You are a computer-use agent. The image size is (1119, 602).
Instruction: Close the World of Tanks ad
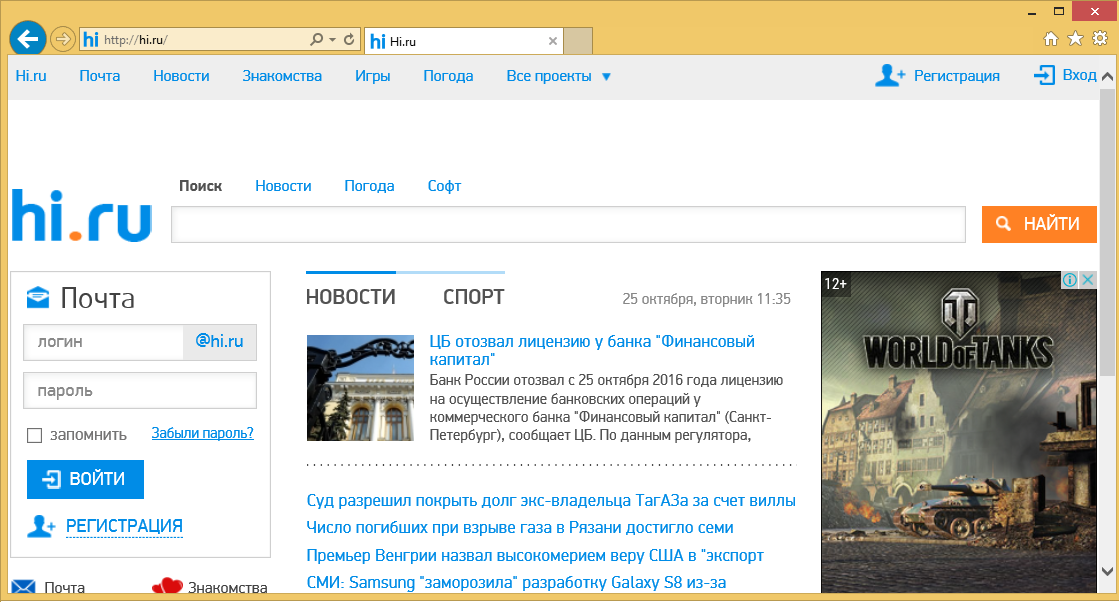(x=1087, y=281)
